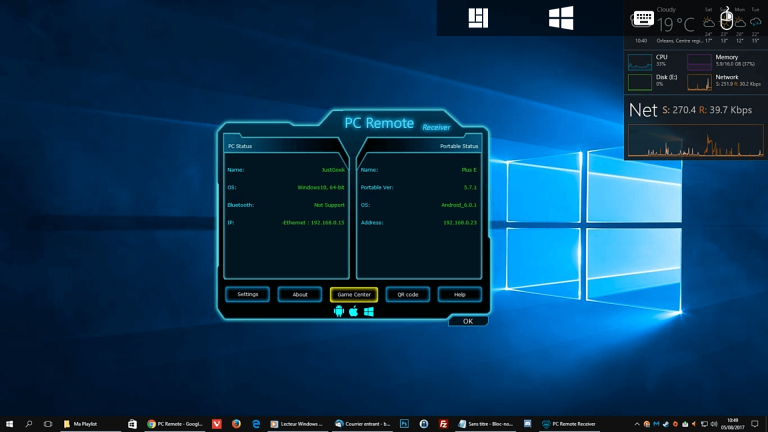Switch to Courrier entrant mail window
Screen dimensions: 768x432
tap(363, 424)
